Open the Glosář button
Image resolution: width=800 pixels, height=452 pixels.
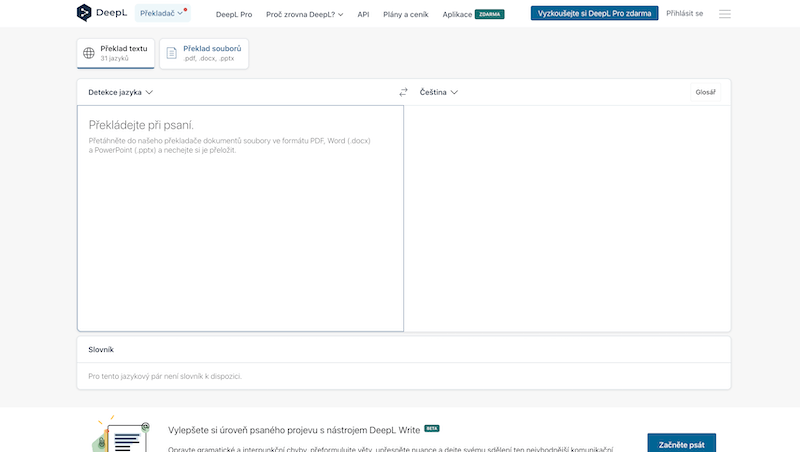[706, 92]
